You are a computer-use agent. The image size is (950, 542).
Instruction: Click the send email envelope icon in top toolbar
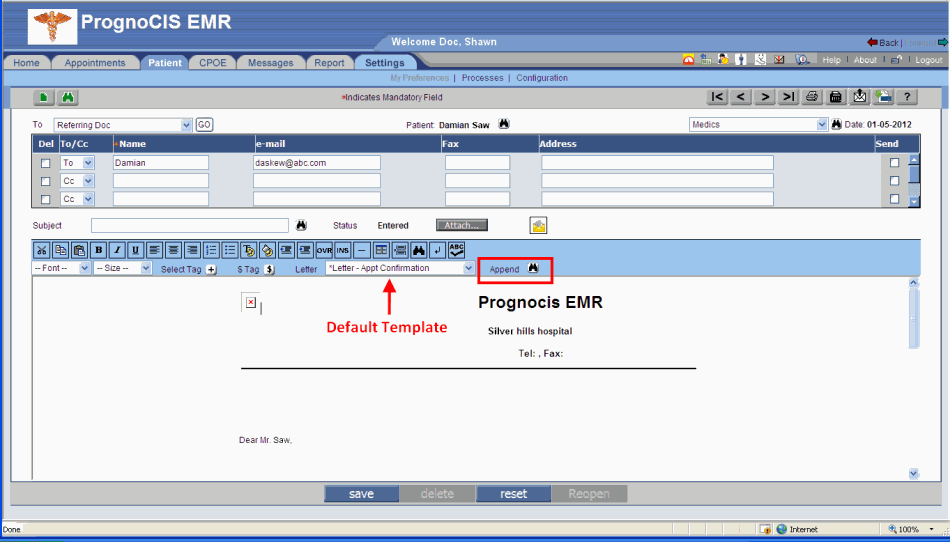[860, 97]
